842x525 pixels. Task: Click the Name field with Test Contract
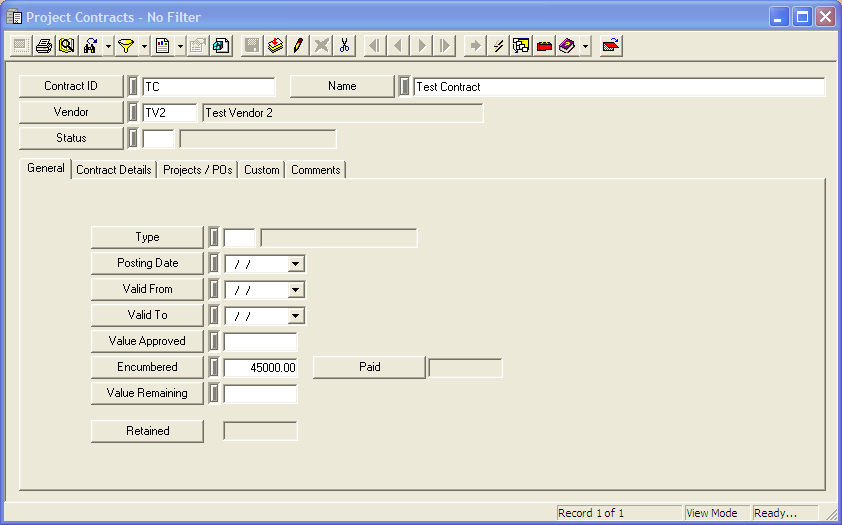tap(619, 87)
